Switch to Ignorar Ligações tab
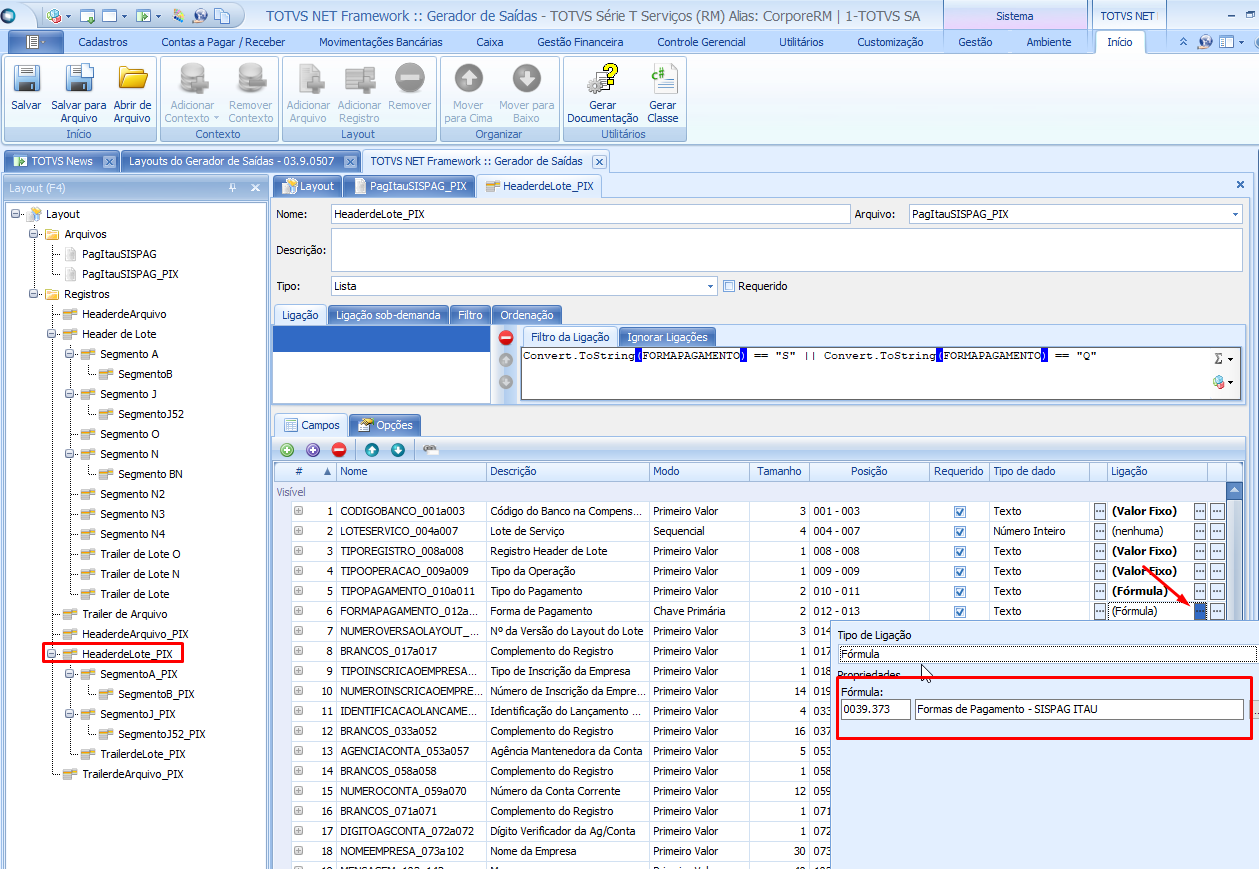The image size is (1259, 869). click(x=667, y=337)
